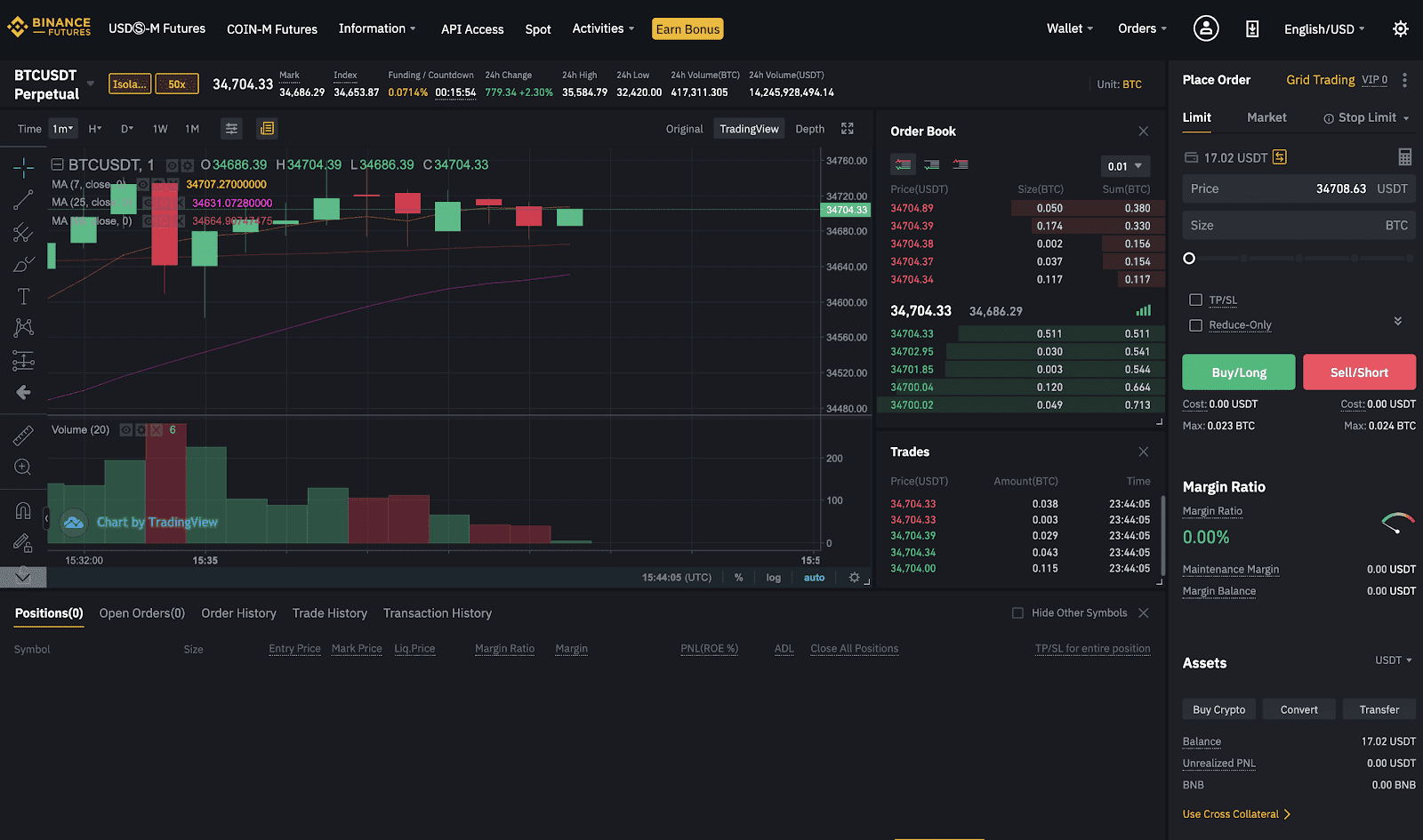
Task: Open the Order History tab
Action: tap(238, 613)
